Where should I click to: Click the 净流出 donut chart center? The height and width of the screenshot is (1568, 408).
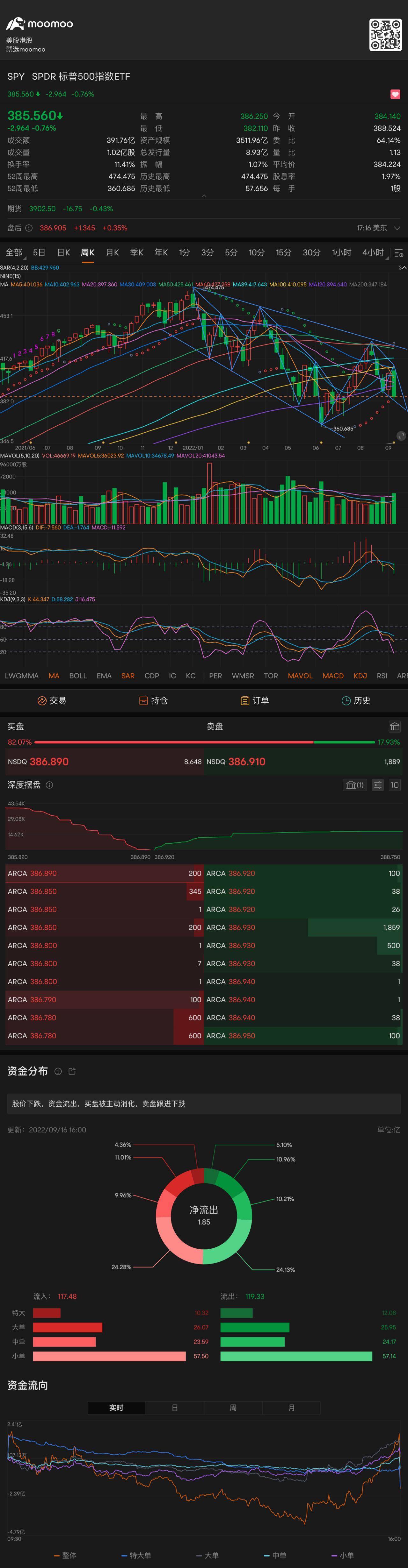(204, 1216)
